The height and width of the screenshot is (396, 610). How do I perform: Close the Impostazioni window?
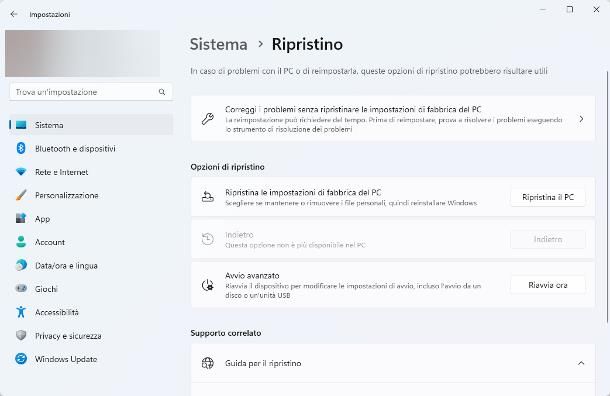click(x=596, y=9)
